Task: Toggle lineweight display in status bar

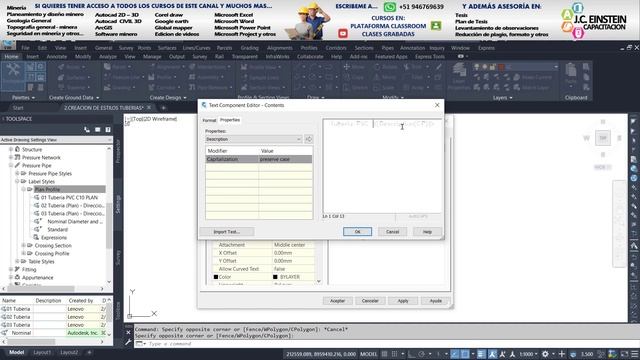Action: [482, 354]
